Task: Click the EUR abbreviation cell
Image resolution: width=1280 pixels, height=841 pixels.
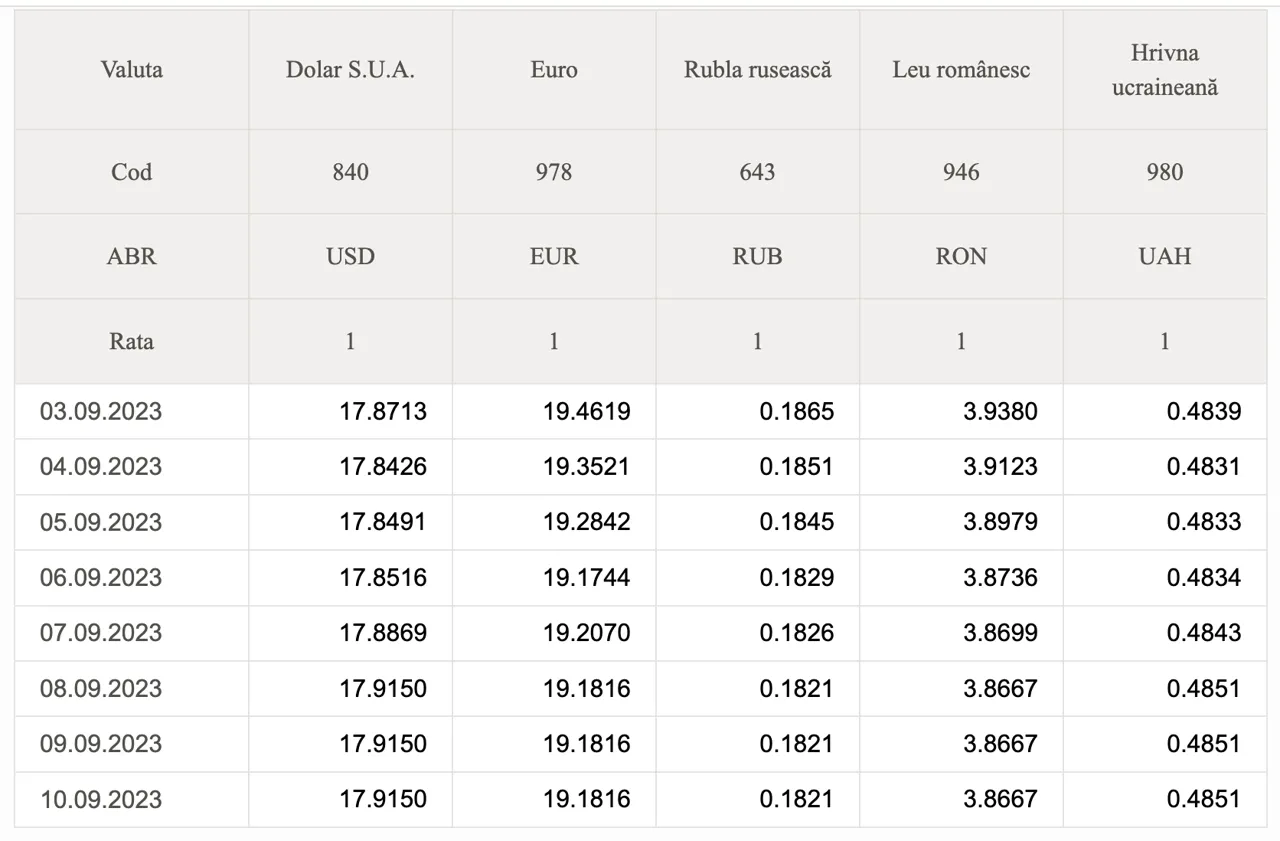Action: [554, 256]
